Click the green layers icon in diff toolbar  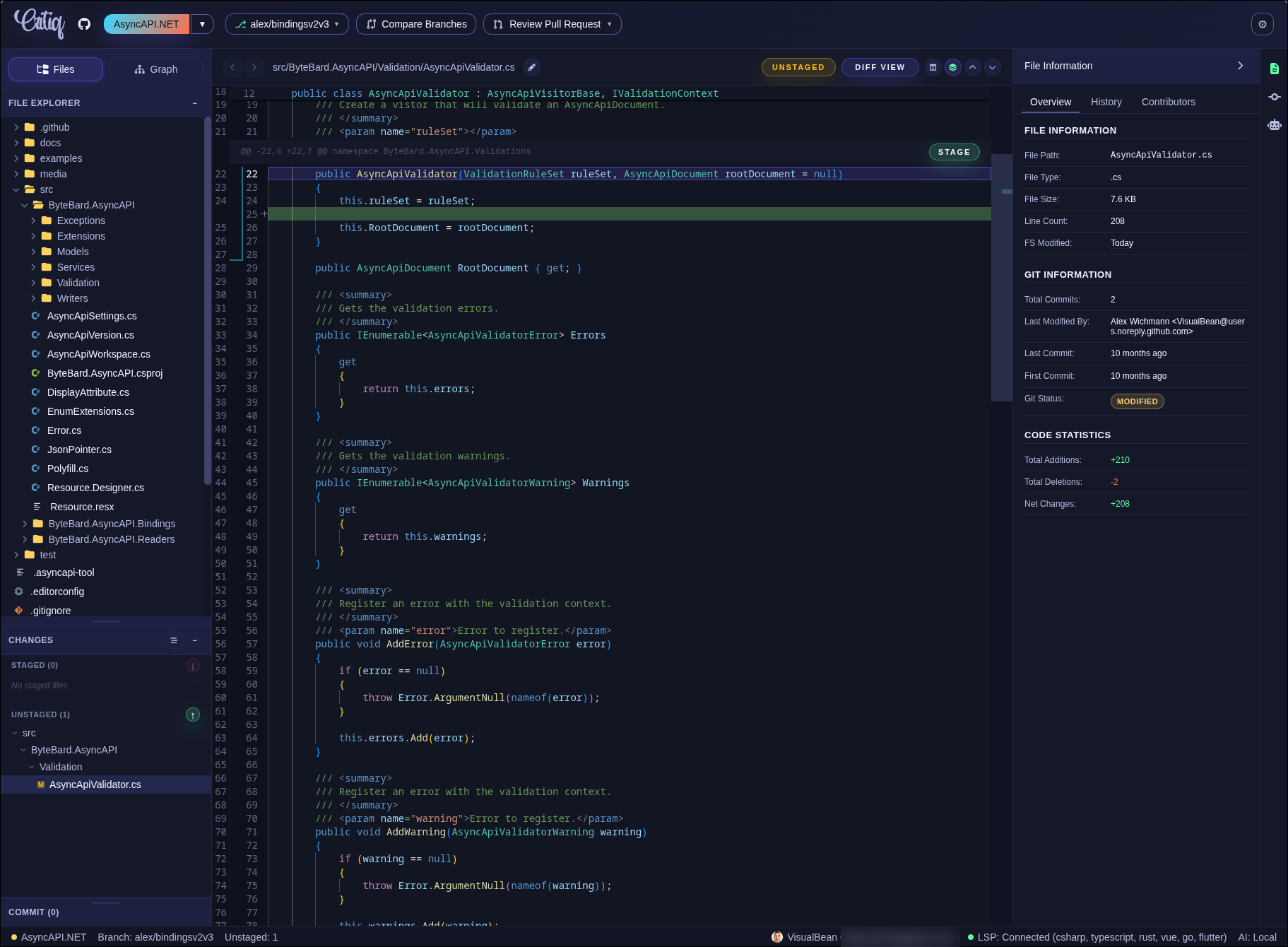click(952, 67)
